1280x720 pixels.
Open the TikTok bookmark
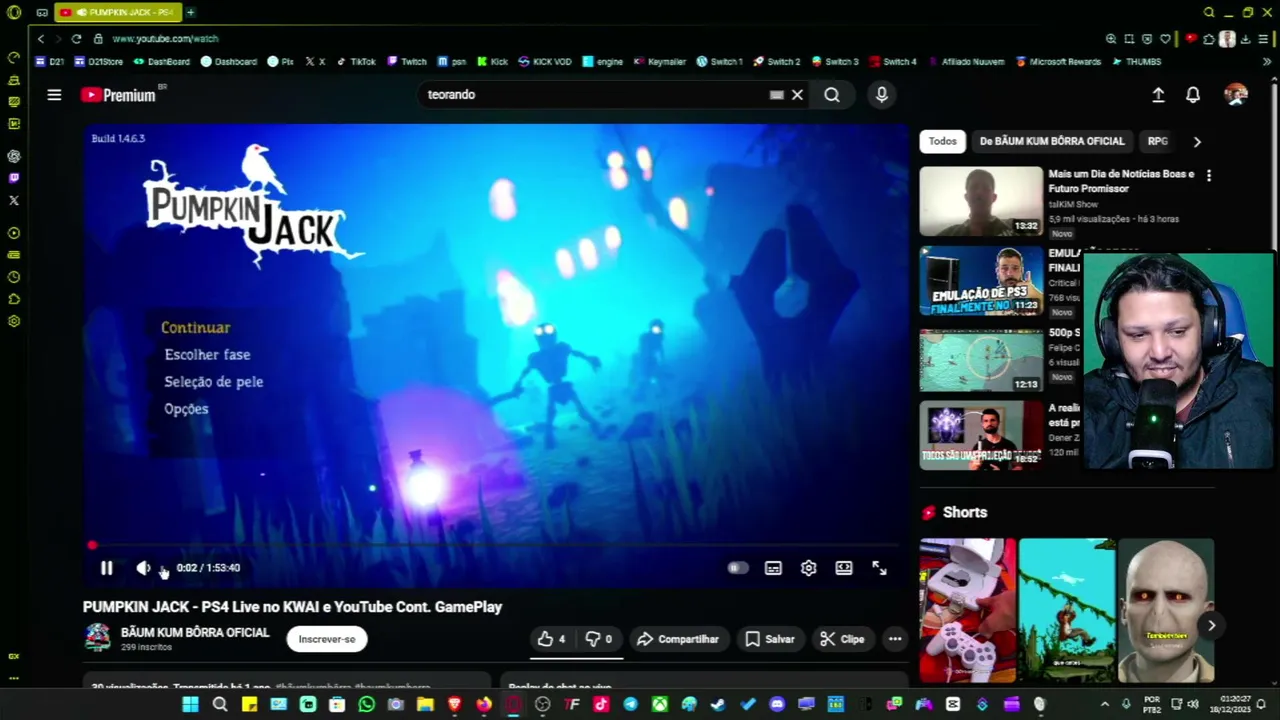[355, 62]
